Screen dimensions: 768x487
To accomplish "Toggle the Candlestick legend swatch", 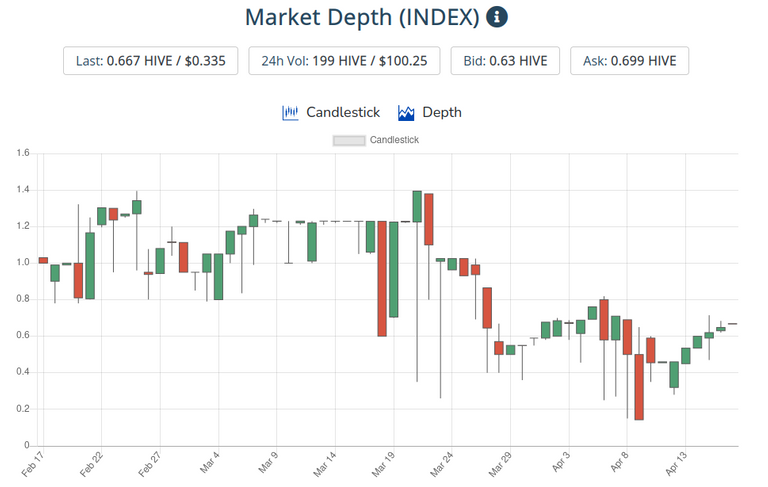I will [349, 141].
